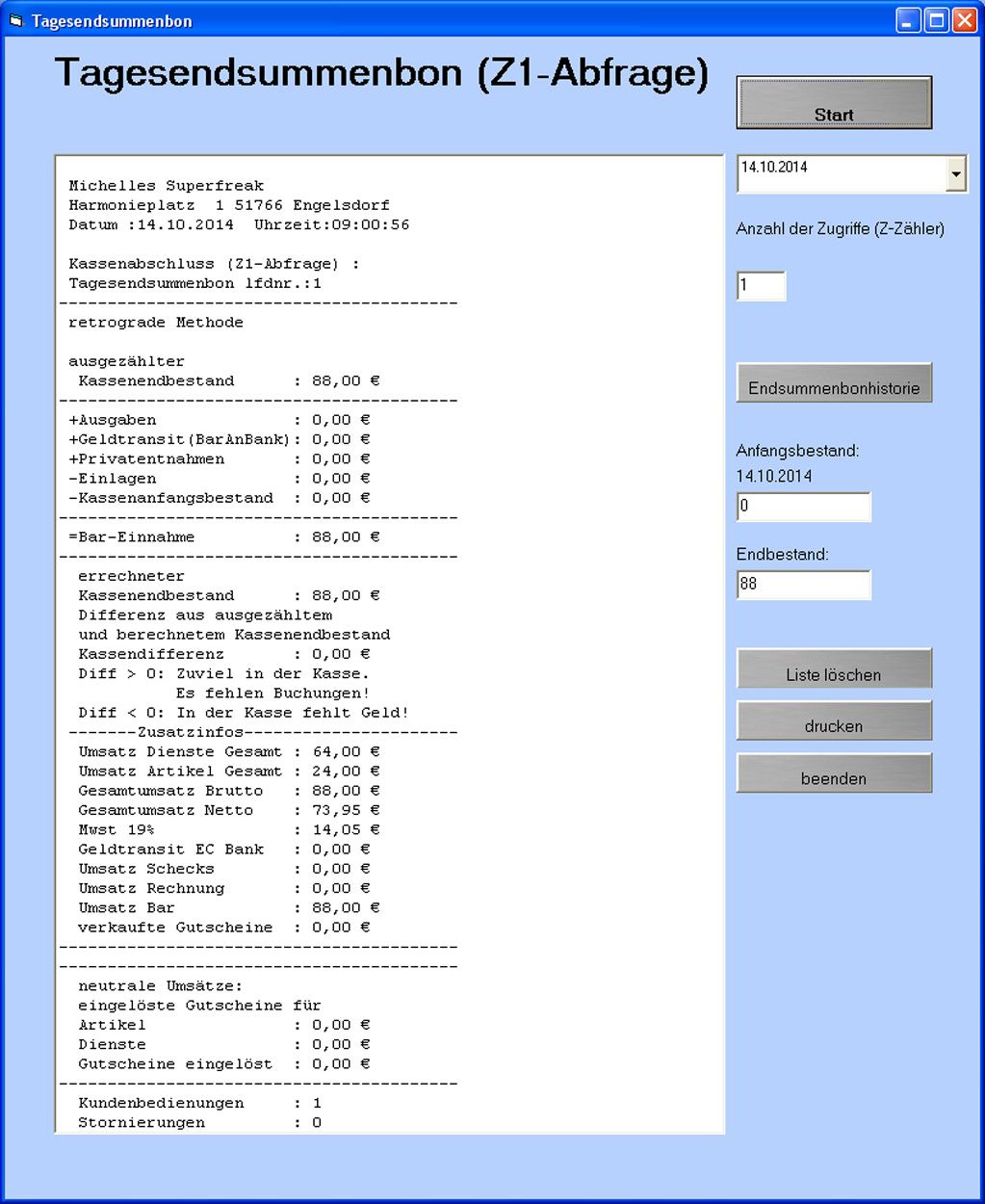The image size is (985, 1204).
Task: Minimize the Tagesendsummenbon window
Action: coord(908,20)
